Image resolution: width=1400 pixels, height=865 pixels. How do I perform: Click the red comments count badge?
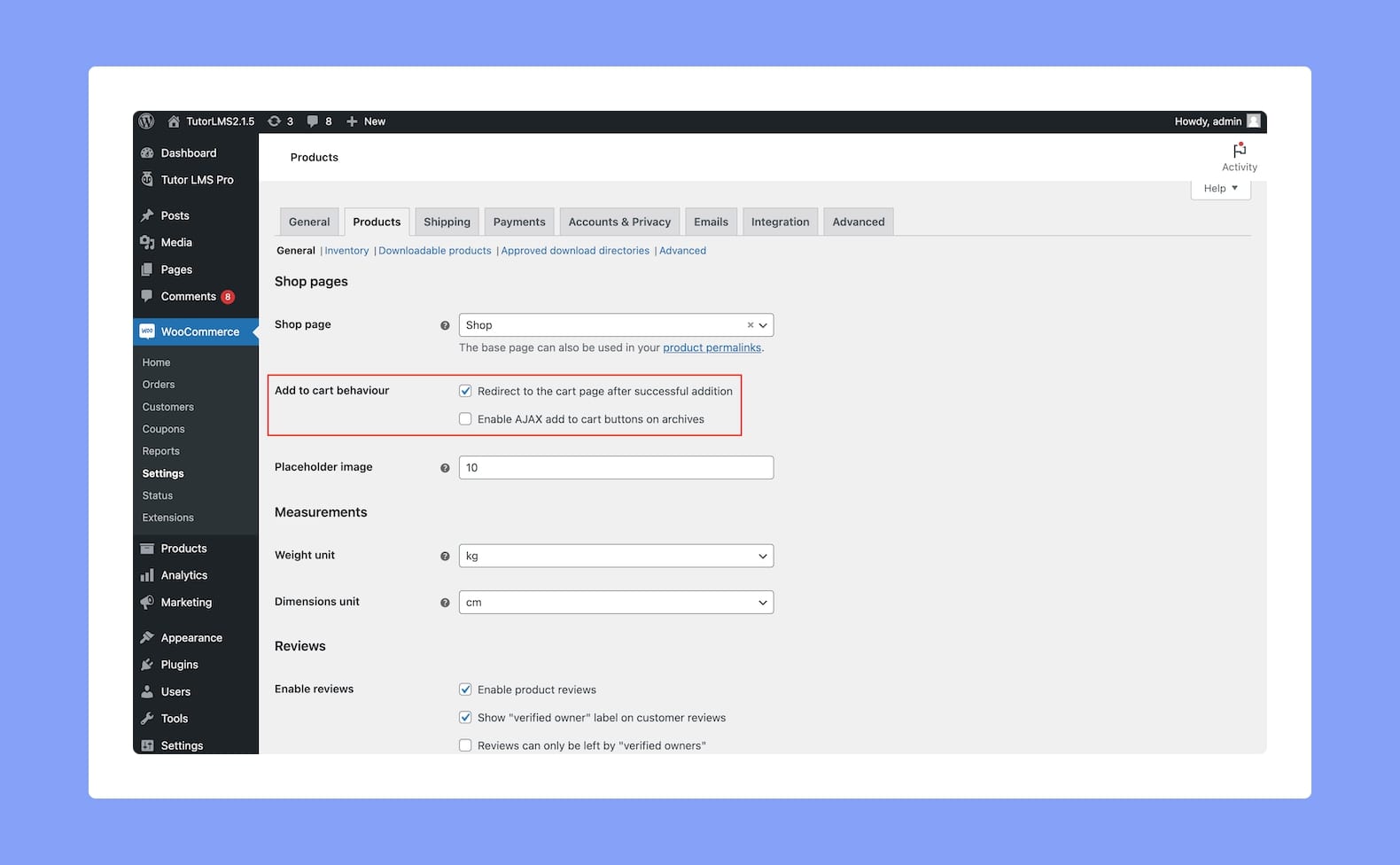click(228, 297)
